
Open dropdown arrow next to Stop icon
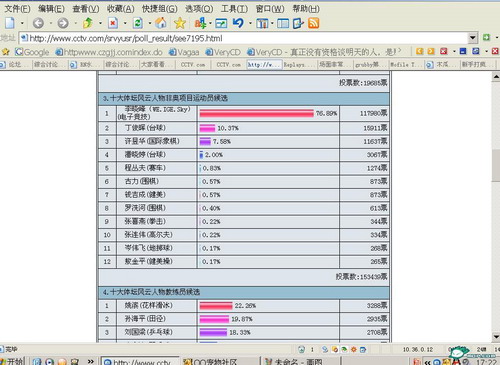[x=125, y=23]
